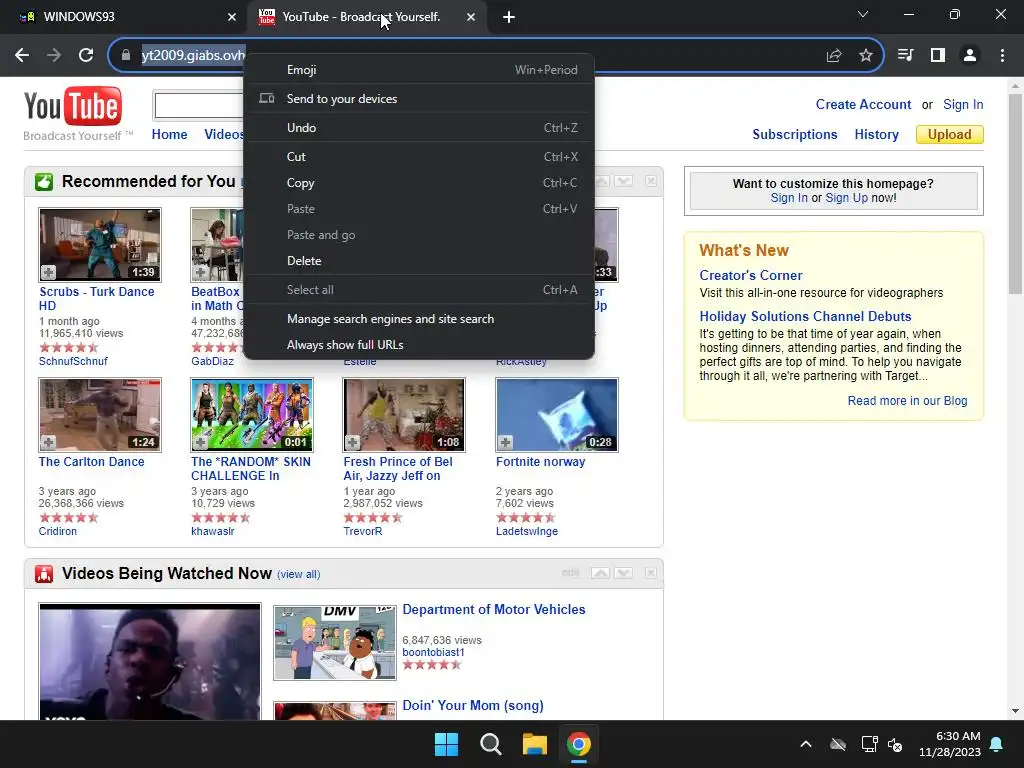1024x768 pixels.
Task: Open the Scrubs - Turk Dance thumbnail
Action: coord(100,245)
